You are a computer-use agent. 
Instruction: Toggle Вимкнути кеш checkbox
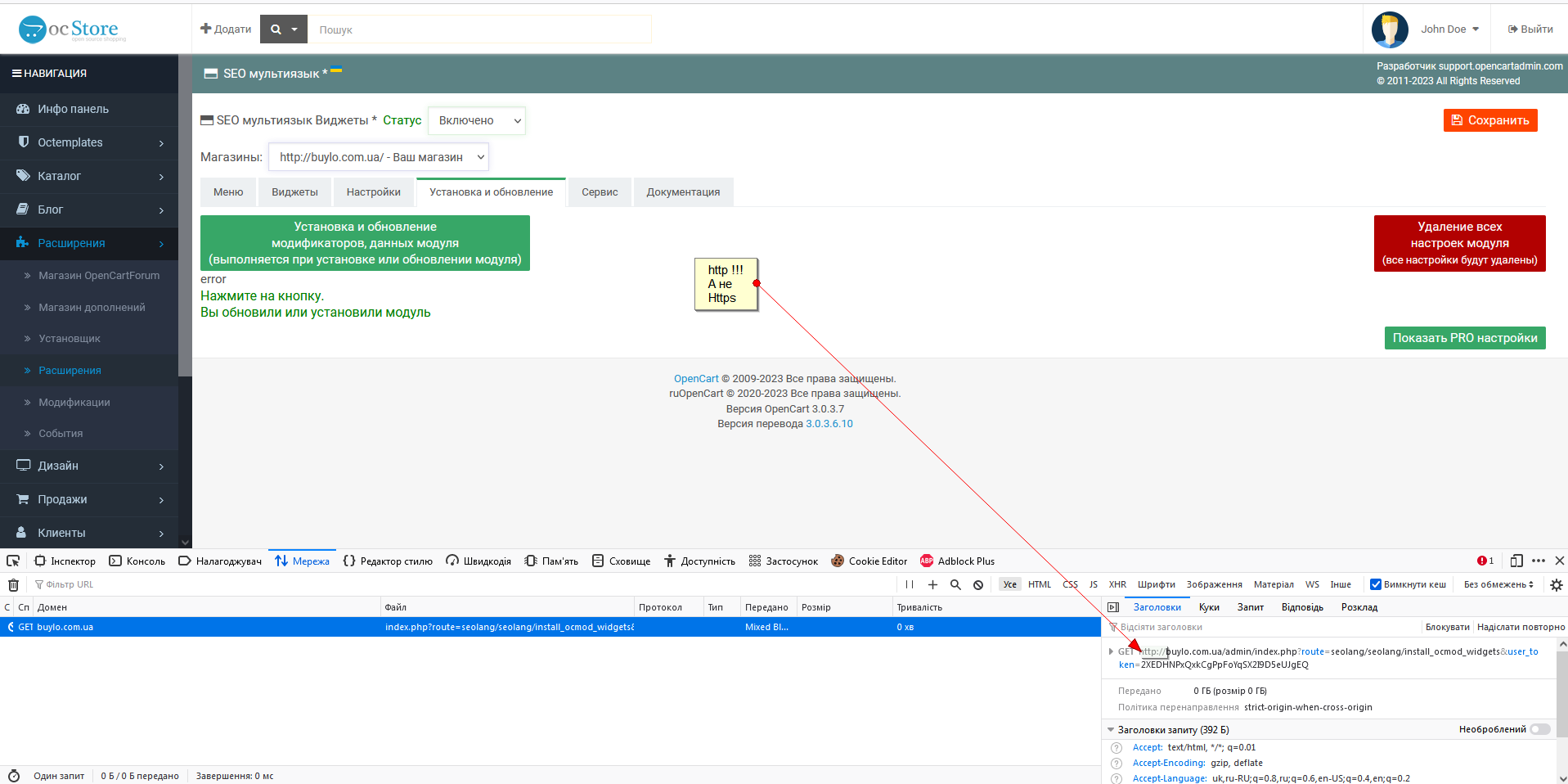(1376, 584)
